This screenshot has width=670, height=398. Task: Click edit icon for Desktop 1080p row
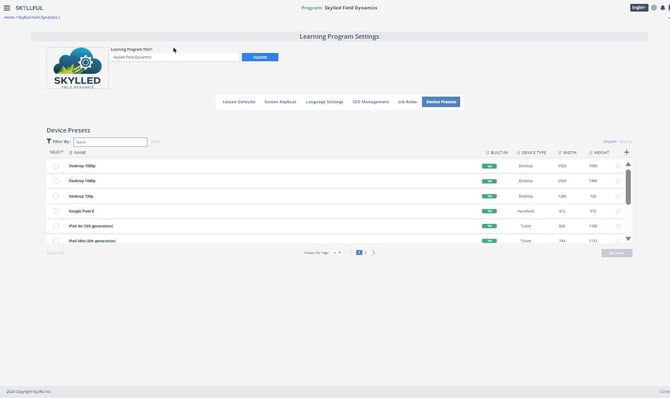click(x=618, y=166)
